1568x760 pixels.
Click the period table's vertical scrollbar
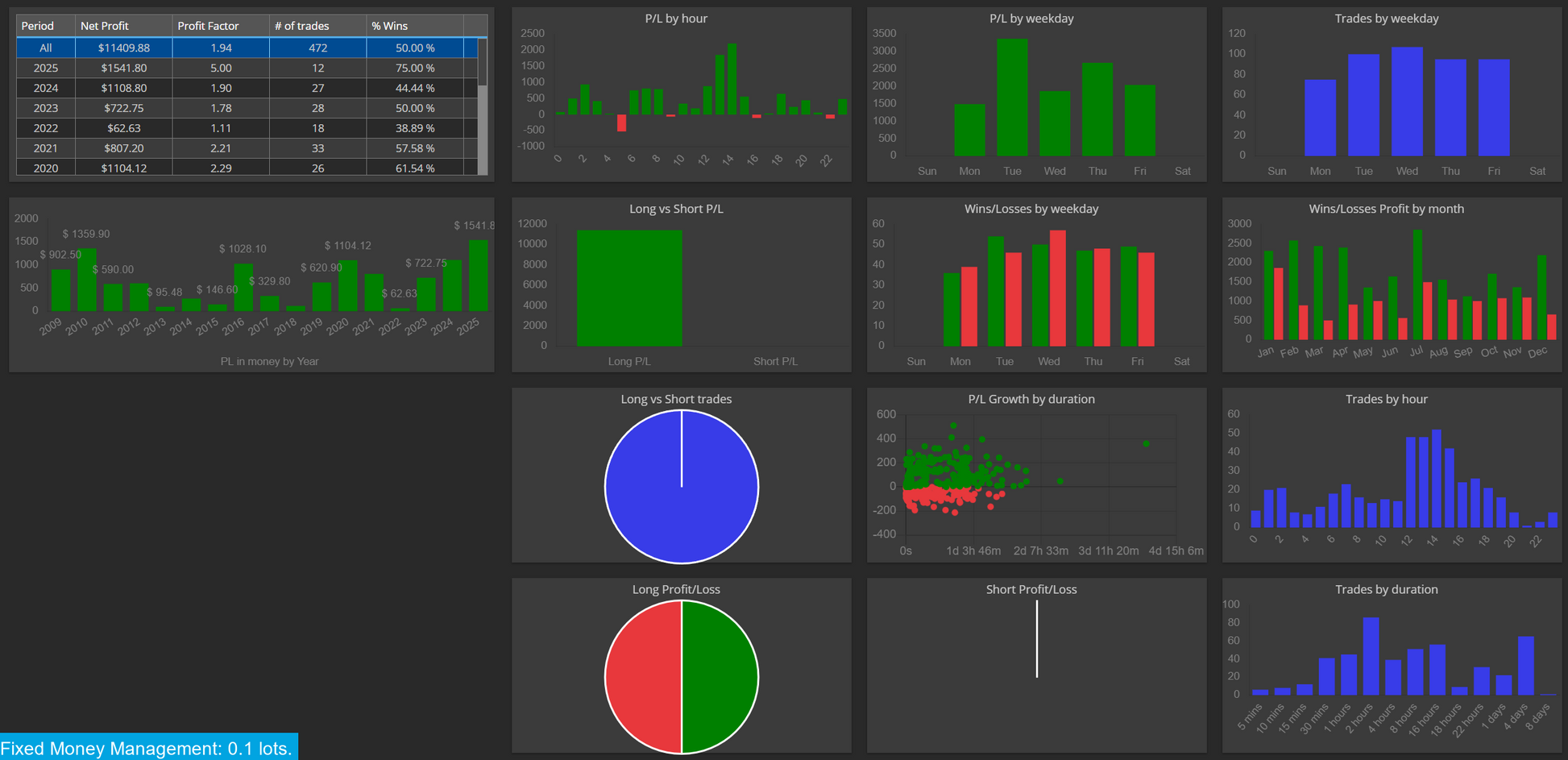(x=483, y=106)
